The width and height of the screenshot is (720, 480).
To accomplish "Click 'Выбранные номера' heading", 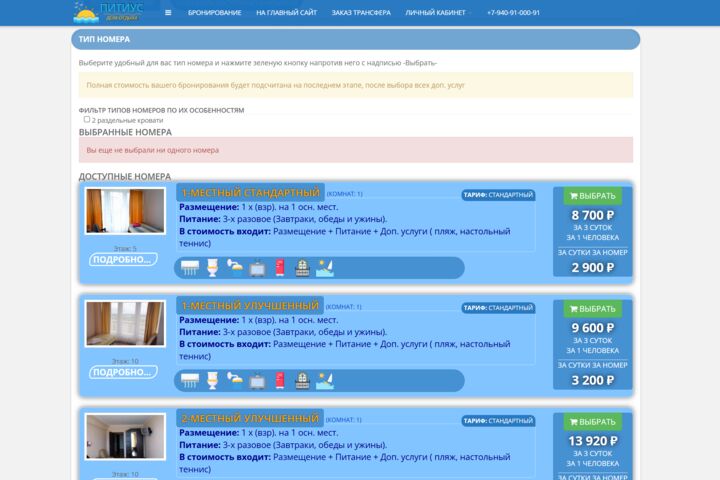I will (125, 132).
